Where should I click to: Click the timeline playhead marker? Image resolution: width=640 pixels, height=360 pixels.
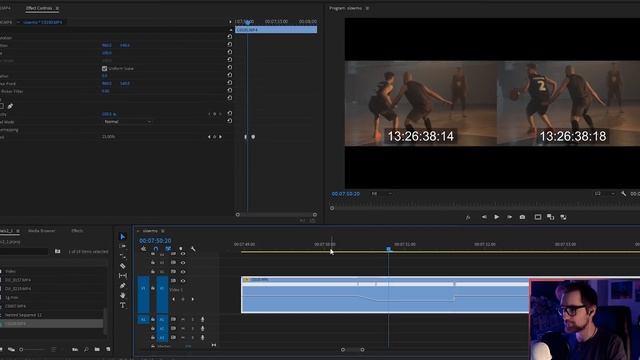[389, 248]
